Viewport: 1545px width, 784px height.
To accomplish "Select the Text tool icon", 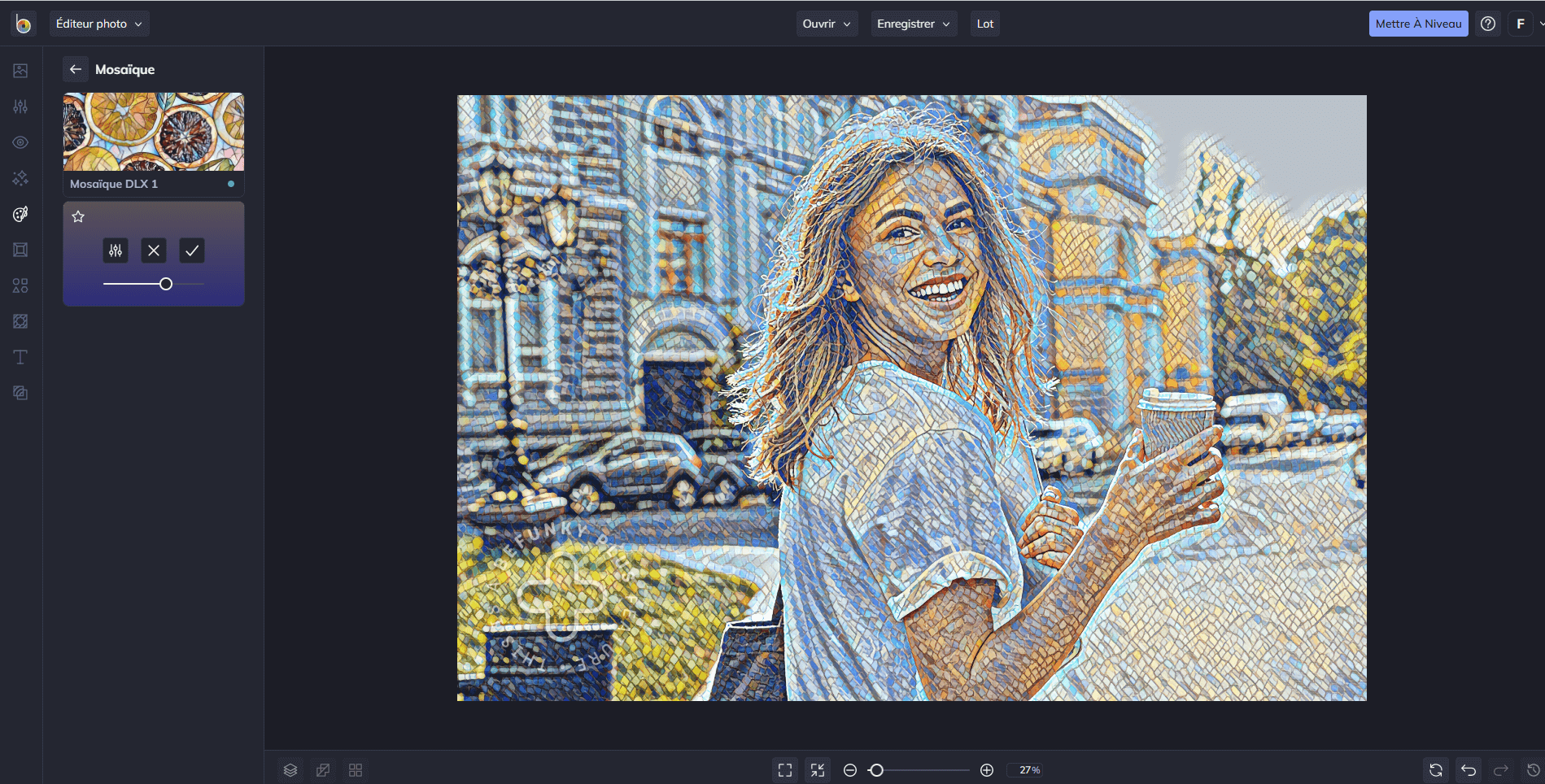I will (20, 357).
